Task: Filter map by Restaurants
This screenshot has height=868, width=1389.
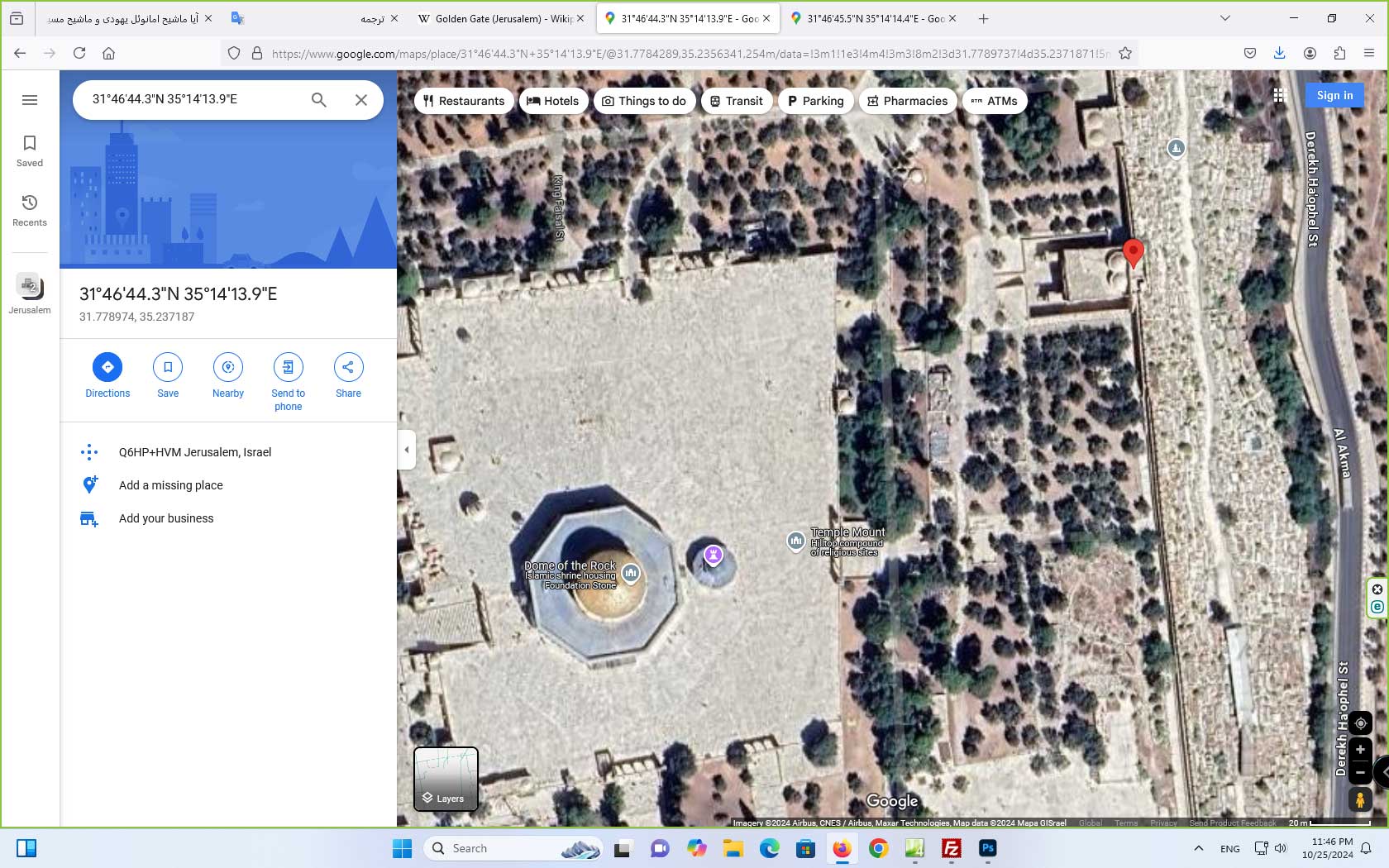Action: pos(464,101)
